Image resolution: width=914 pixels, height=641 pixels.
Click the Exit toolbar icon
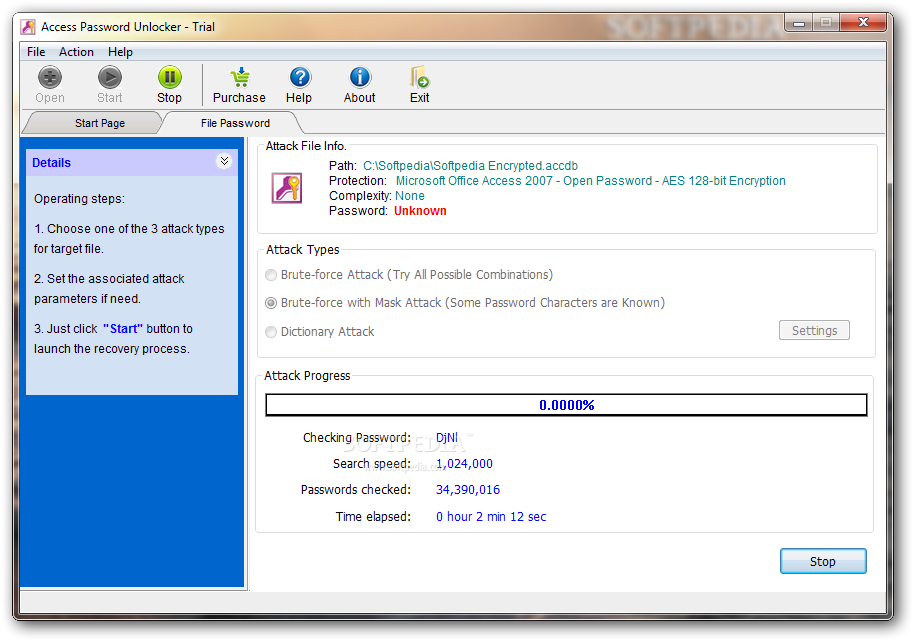(x=419, y=77)
